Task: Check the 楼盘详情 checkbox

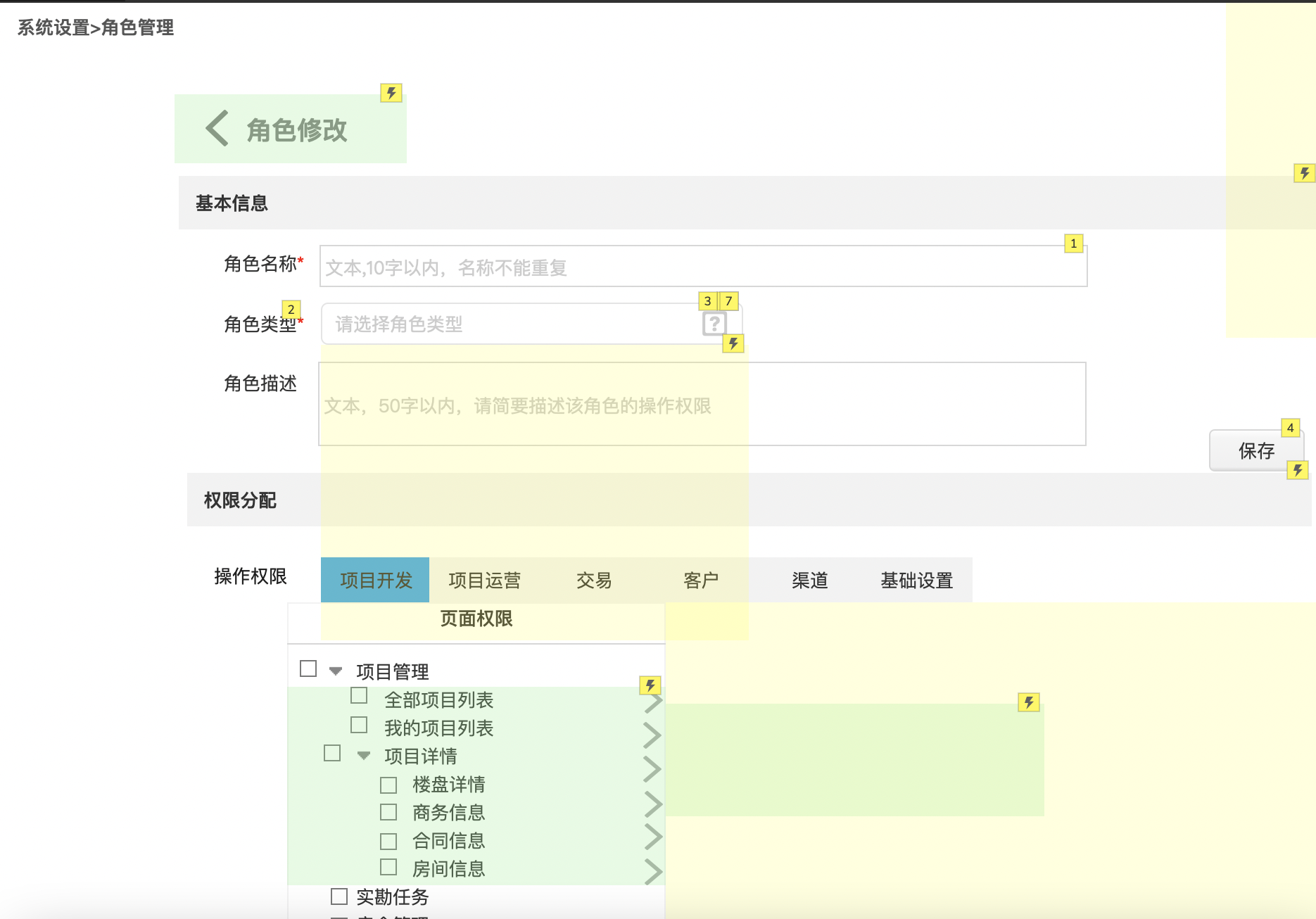Action: [388, 785]
